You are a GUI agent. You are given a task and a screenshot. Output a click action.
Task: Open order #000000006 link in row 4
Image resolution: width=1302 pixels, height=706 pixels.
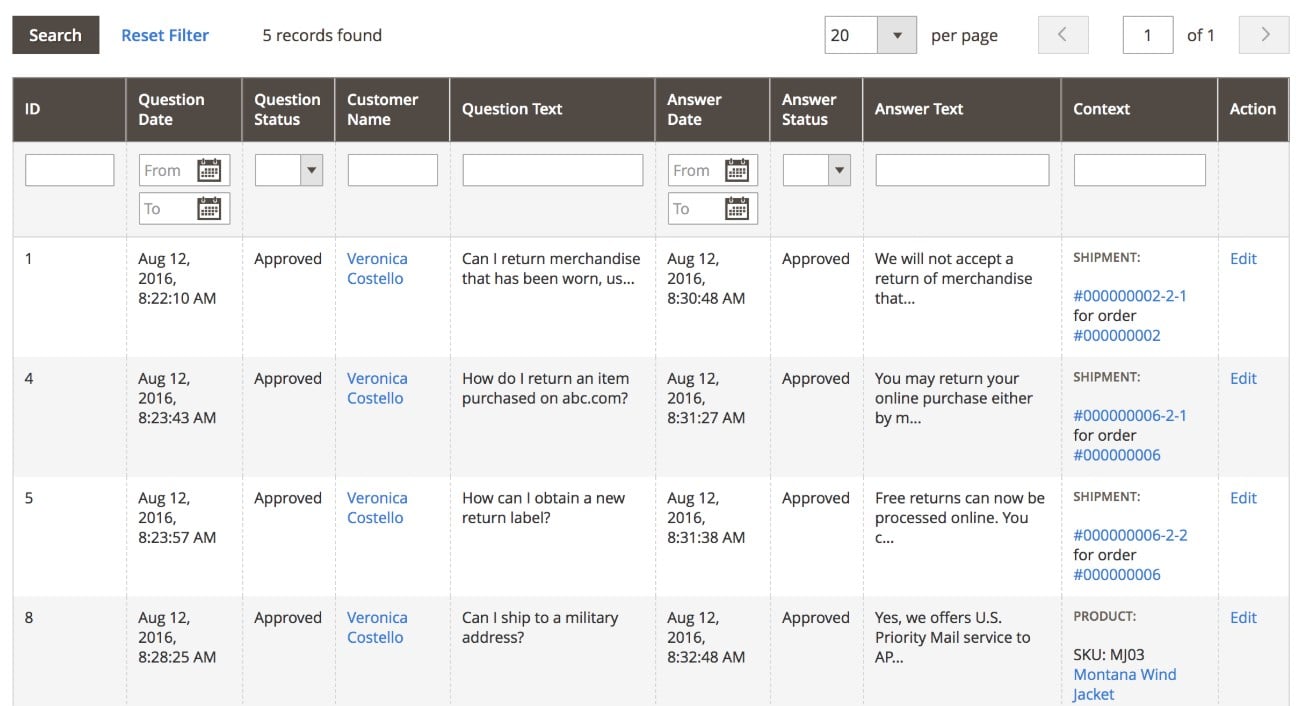tap(1117, 455)
